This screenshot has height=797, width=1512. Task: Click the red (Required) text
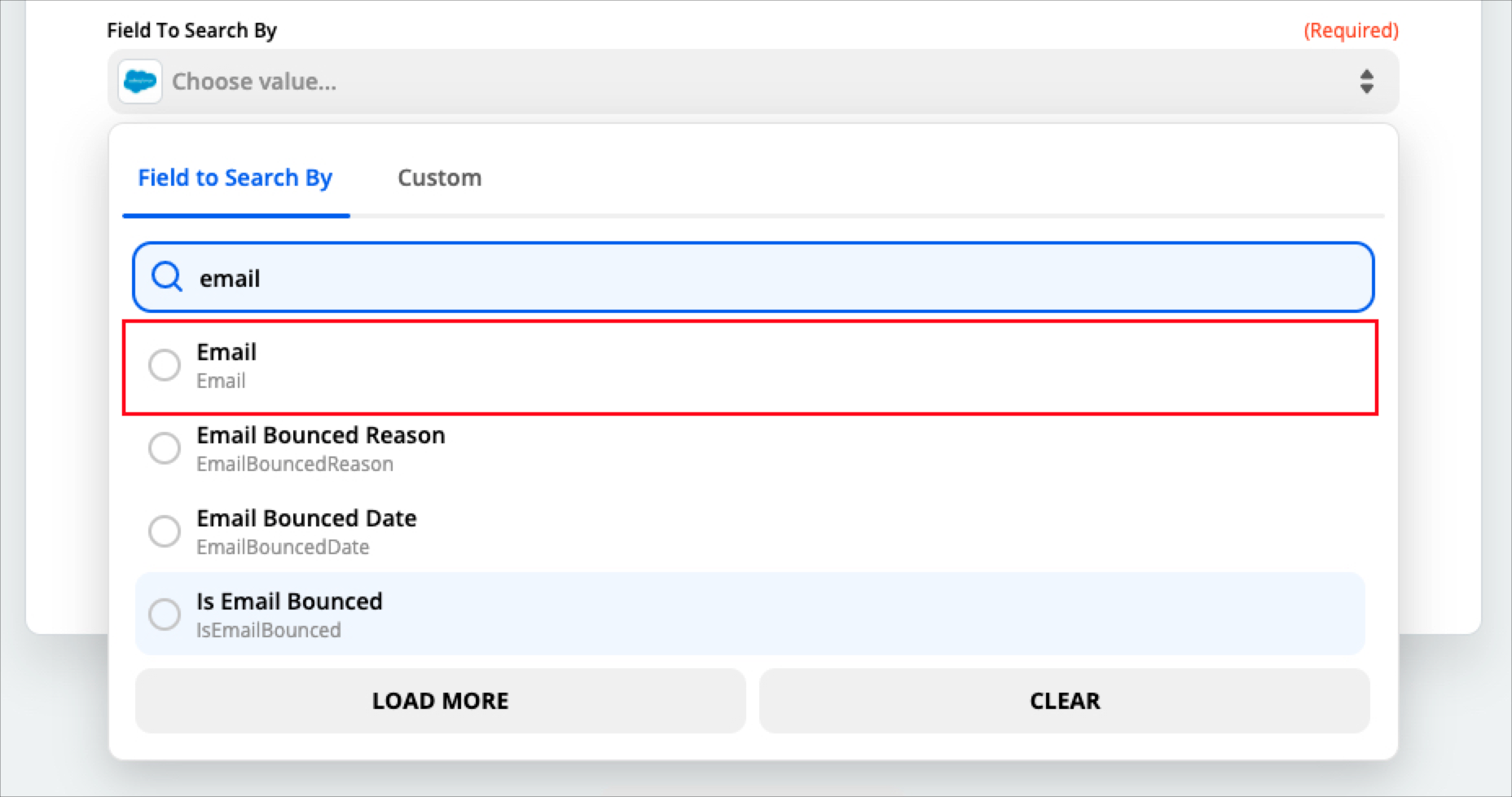coord(1351,30)
